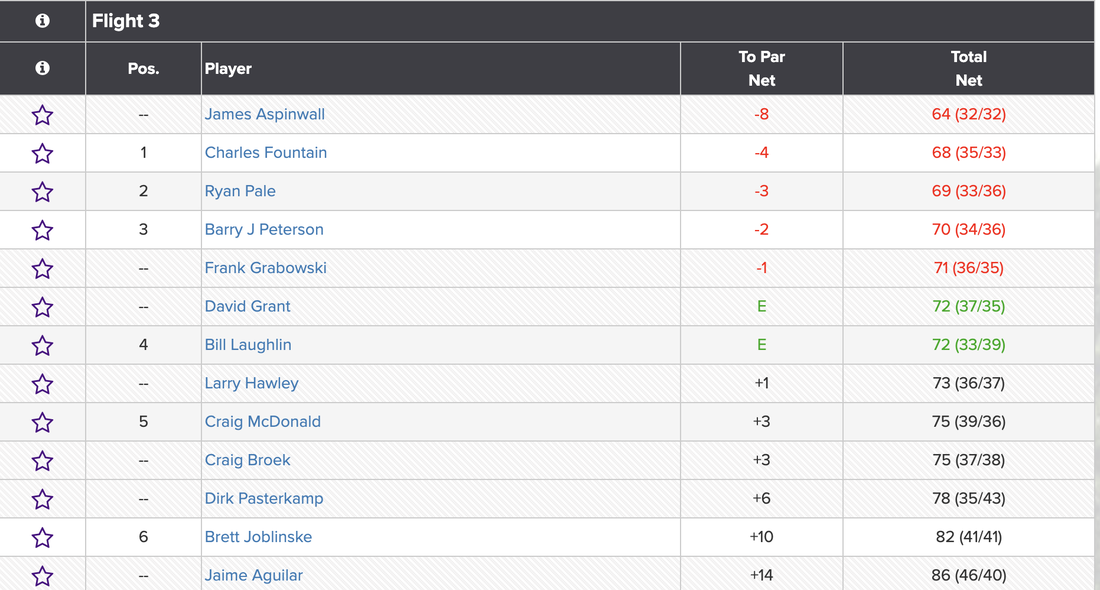Image resolution: width=1100 pixels, height=590 pixels.
Task: Favorite David Grant using the star
Action: [42, 307]
